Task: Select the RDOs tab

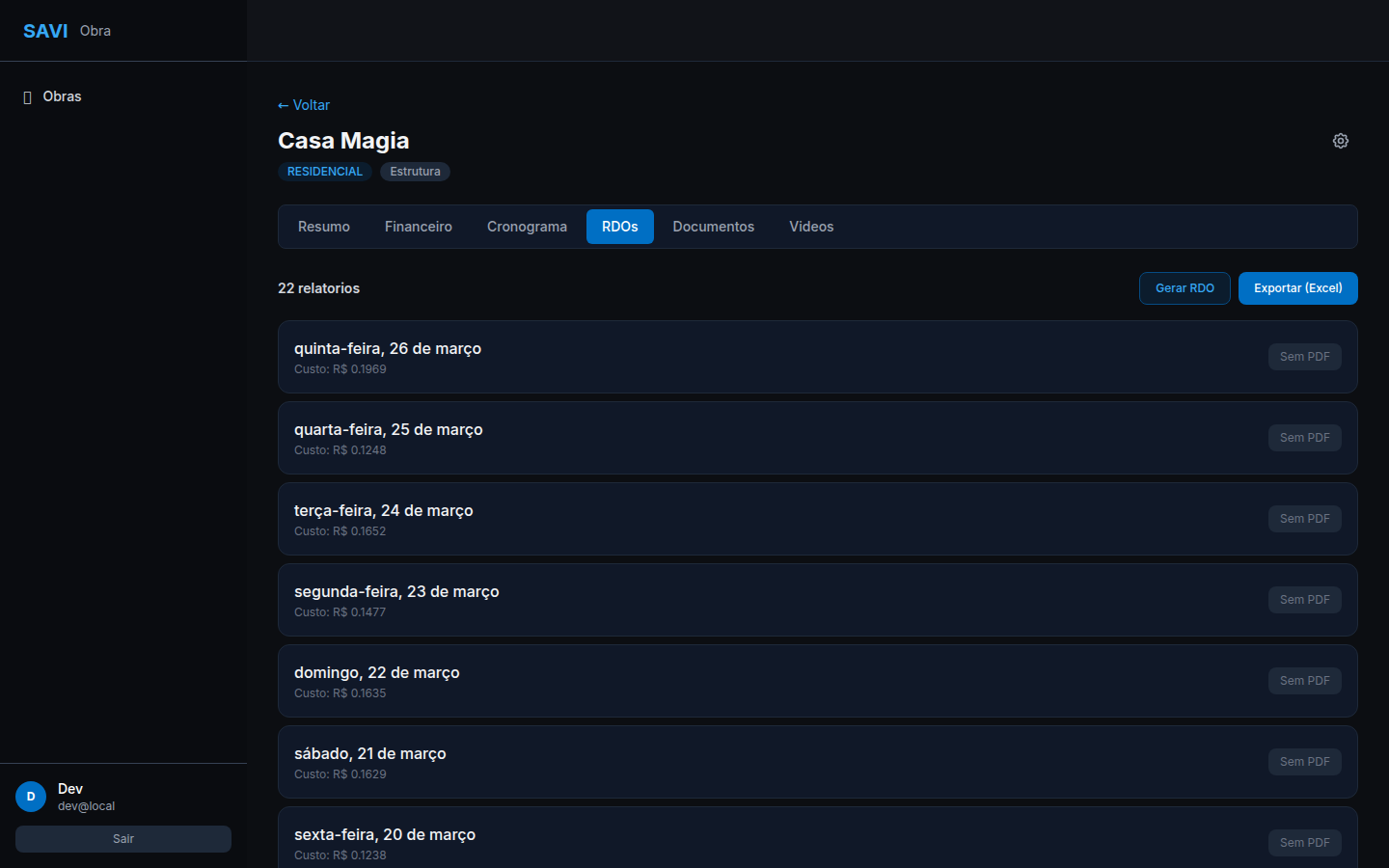Action: 619,227
